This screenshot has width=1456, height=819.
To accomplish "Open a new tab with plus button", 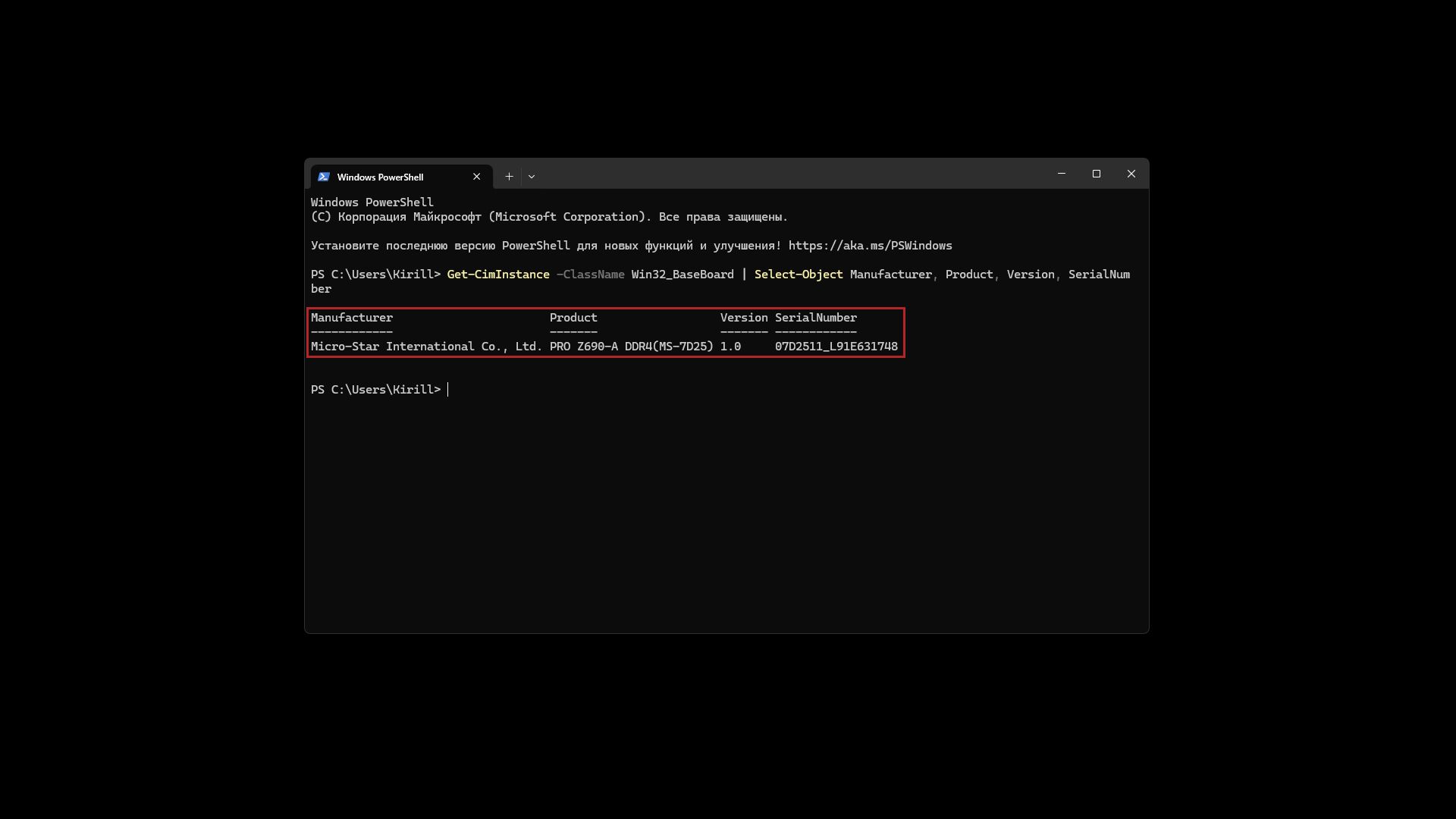I will click(509, 177).
